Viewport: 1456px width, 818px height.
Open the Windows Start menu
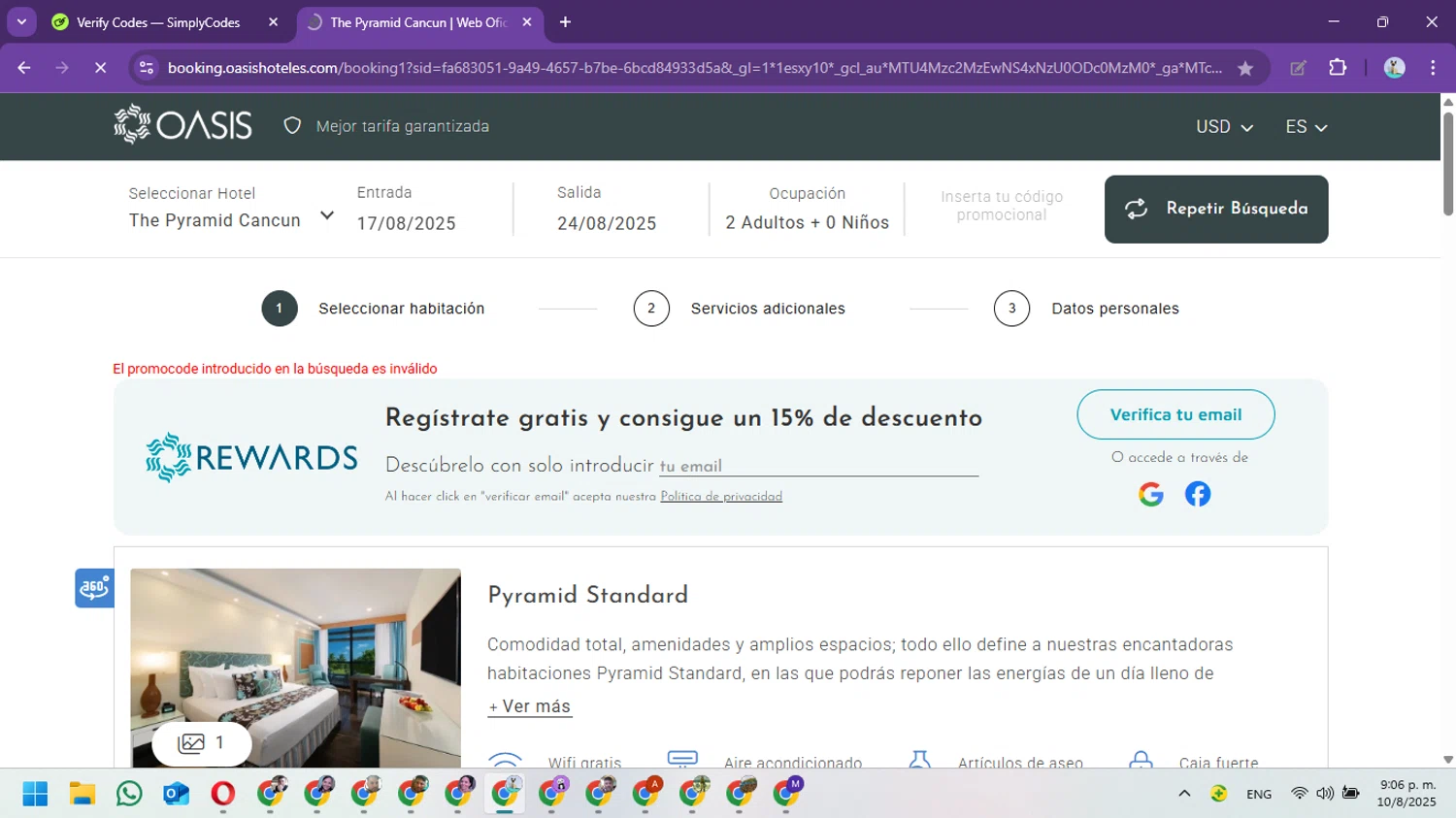[x=35, y=794]
